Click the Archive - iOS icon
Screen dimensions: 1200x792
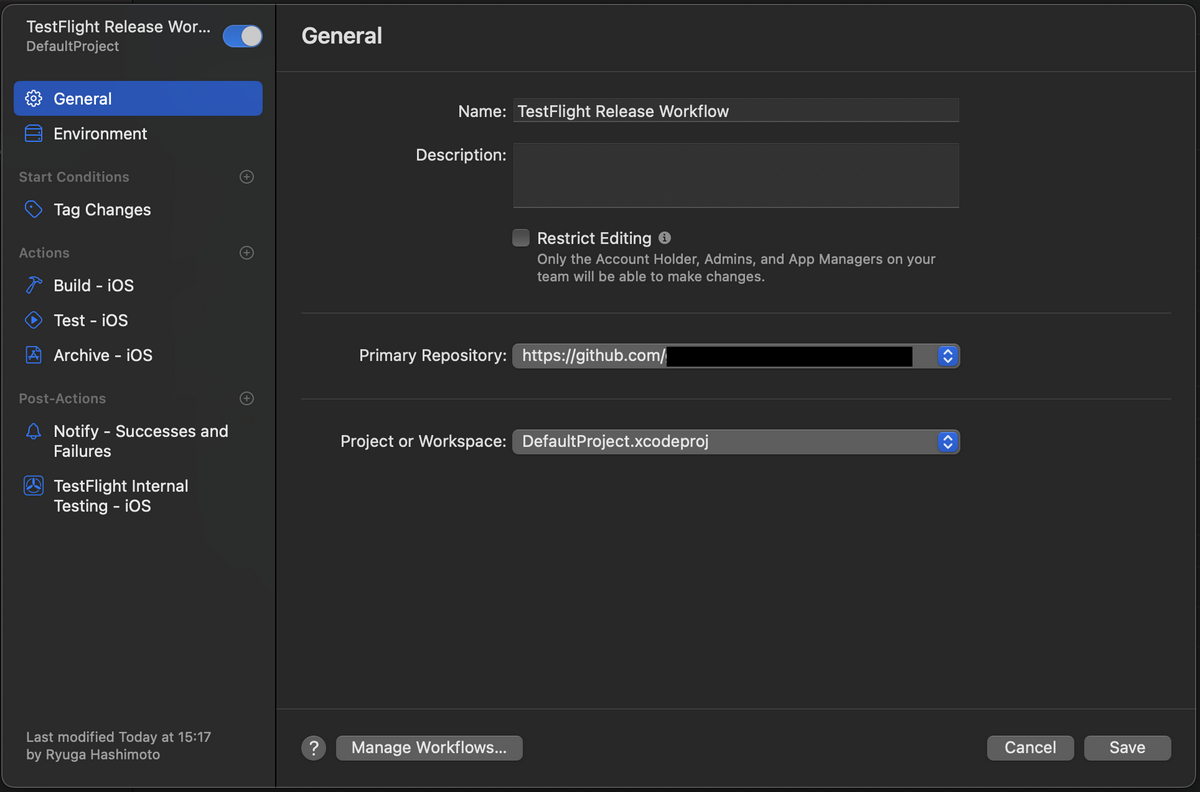point(34,355)
